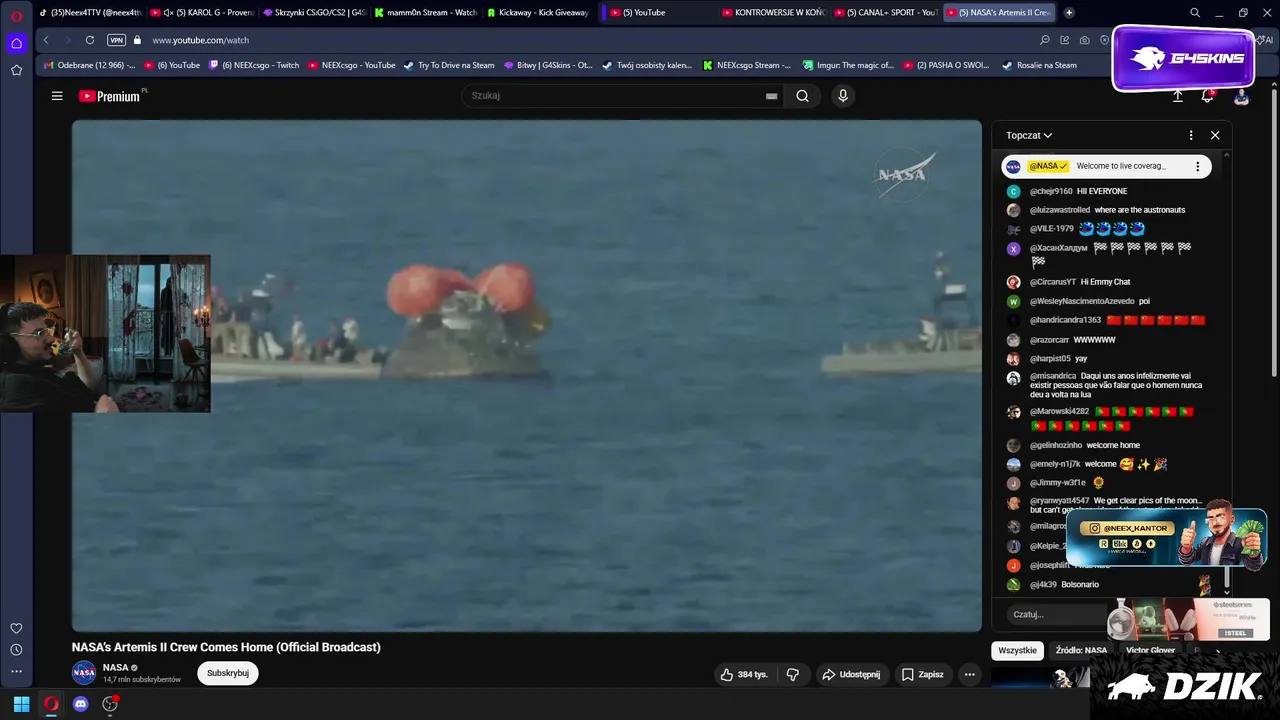Open the Windows Start button
Image resolution: width=1280 pixels, height=720 pixels.
[x=21, y=704]
